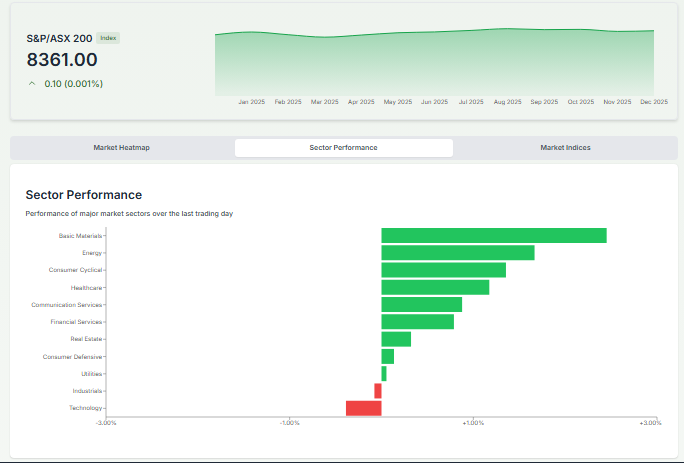
Task: Click the Oct 2025 chart axis label
Action: [581, 102]
